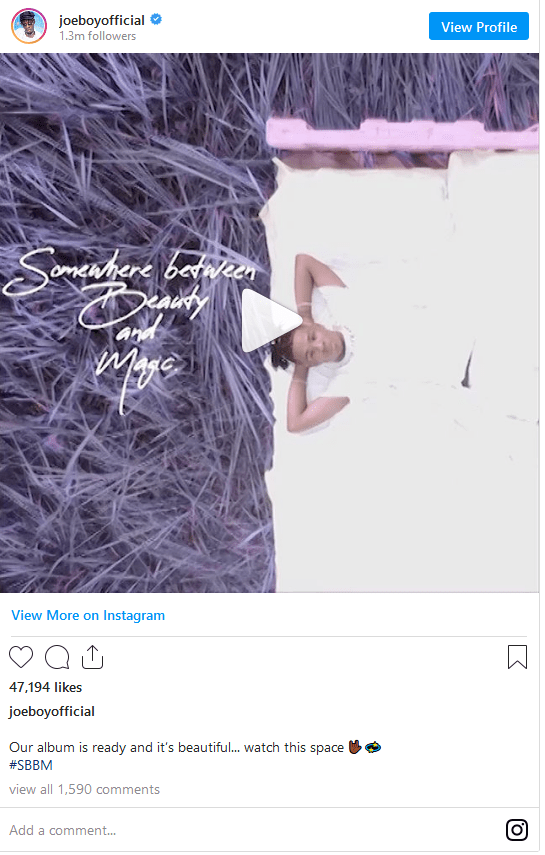Viewport: 545px width, 855px height.
Task: Expand view all 1,590 comments
Action: tap(85, 789)
